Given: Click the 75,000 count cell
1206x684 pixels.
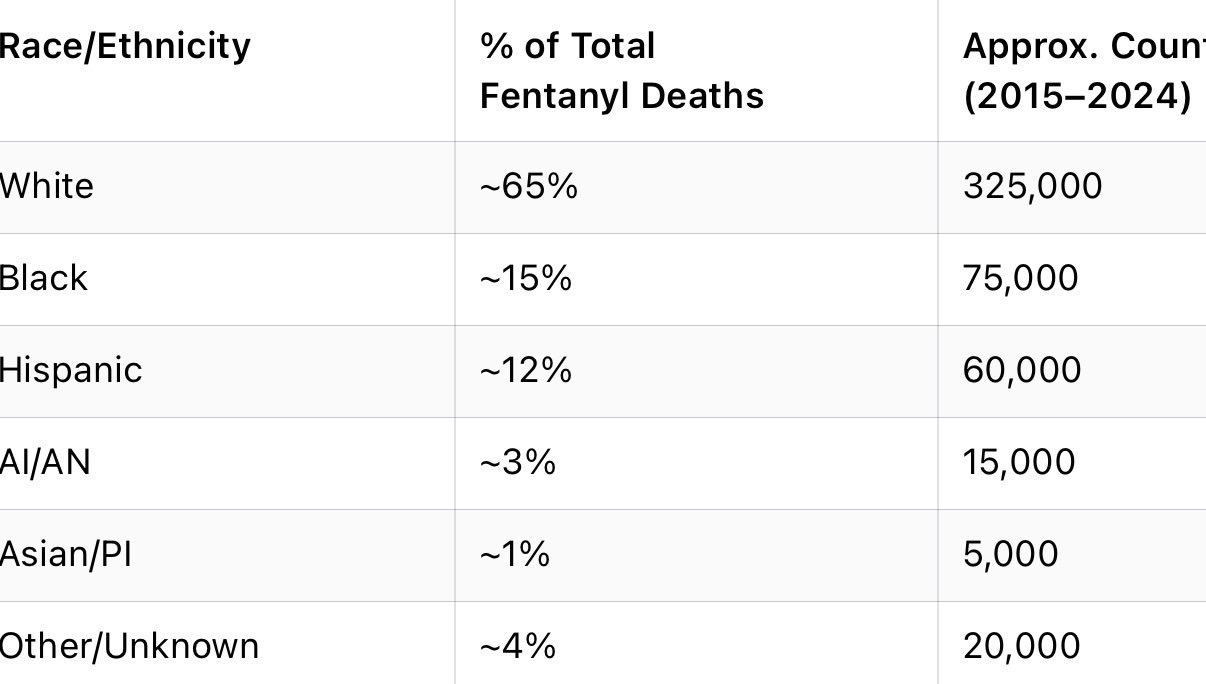Looking at the screenshot, I should point(1020,278).
